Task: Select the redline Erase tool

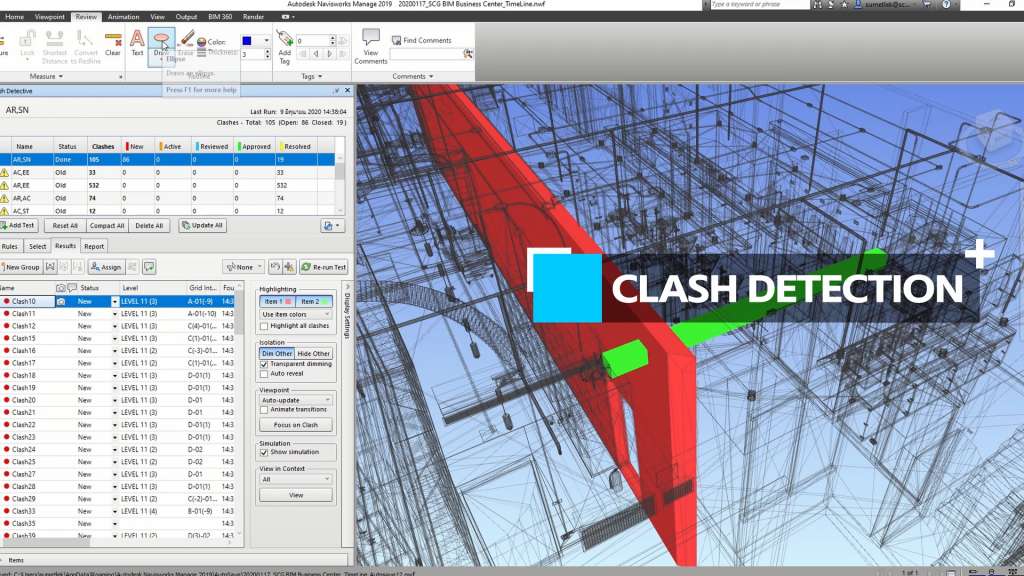Action: click(x=186, y=44)
